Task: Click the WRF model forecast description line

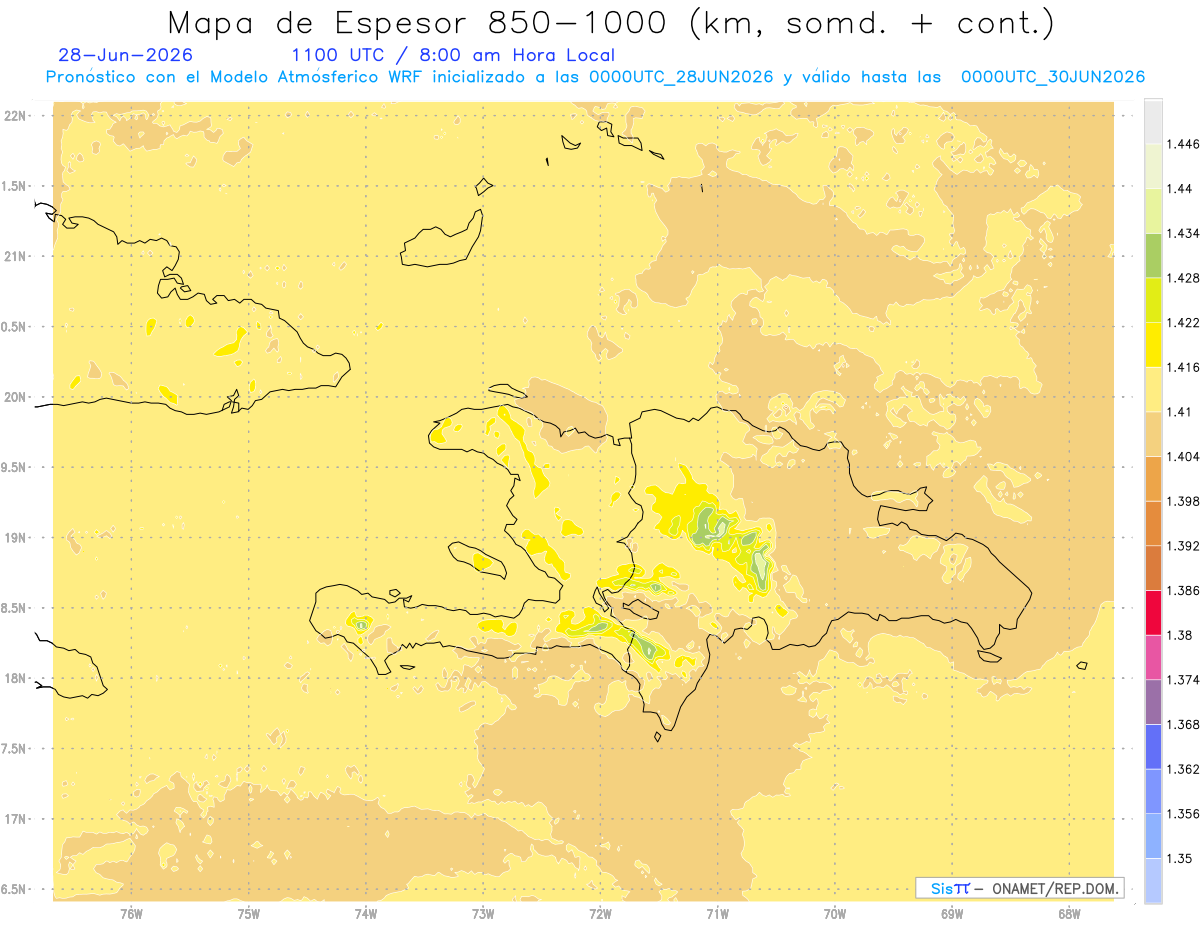Action: pos(595,77)
